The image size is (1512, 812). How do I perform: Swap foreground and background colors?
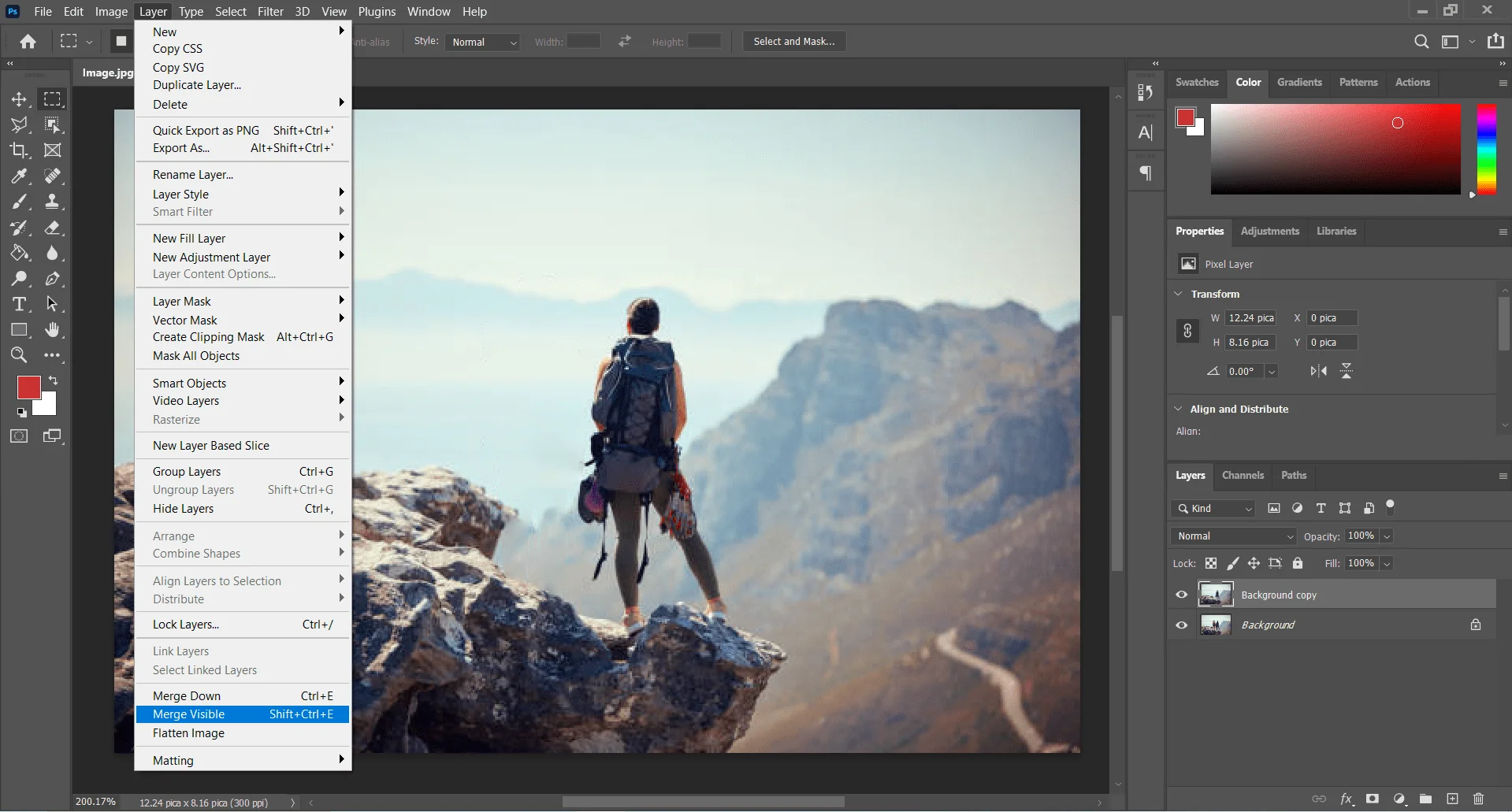[53, 380]
